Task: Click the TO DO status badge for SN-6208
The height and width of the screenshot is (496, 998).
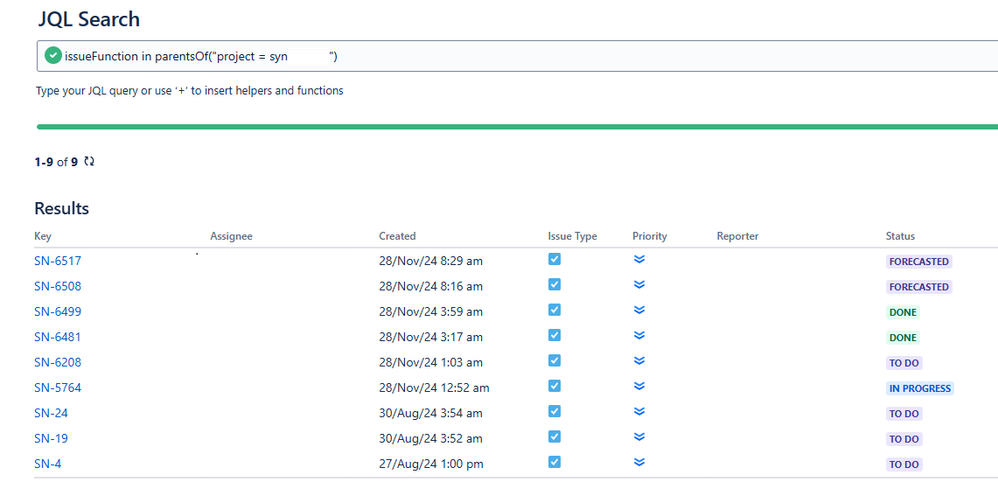Action: point(904,363)
